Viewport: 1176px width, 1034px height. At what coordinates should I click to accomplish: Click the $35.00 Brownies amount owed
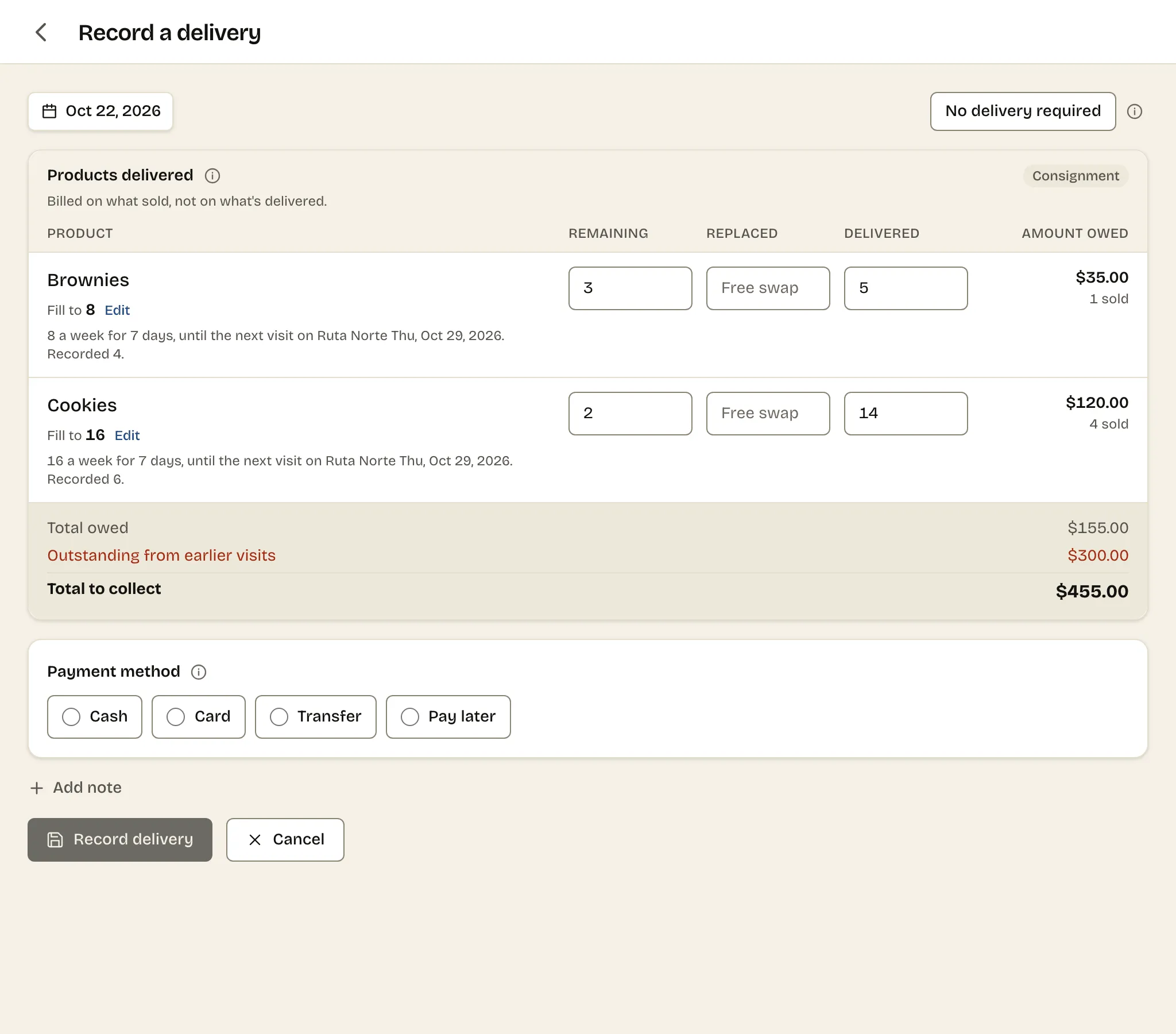pyautogui.click(x=1102, y=277)
